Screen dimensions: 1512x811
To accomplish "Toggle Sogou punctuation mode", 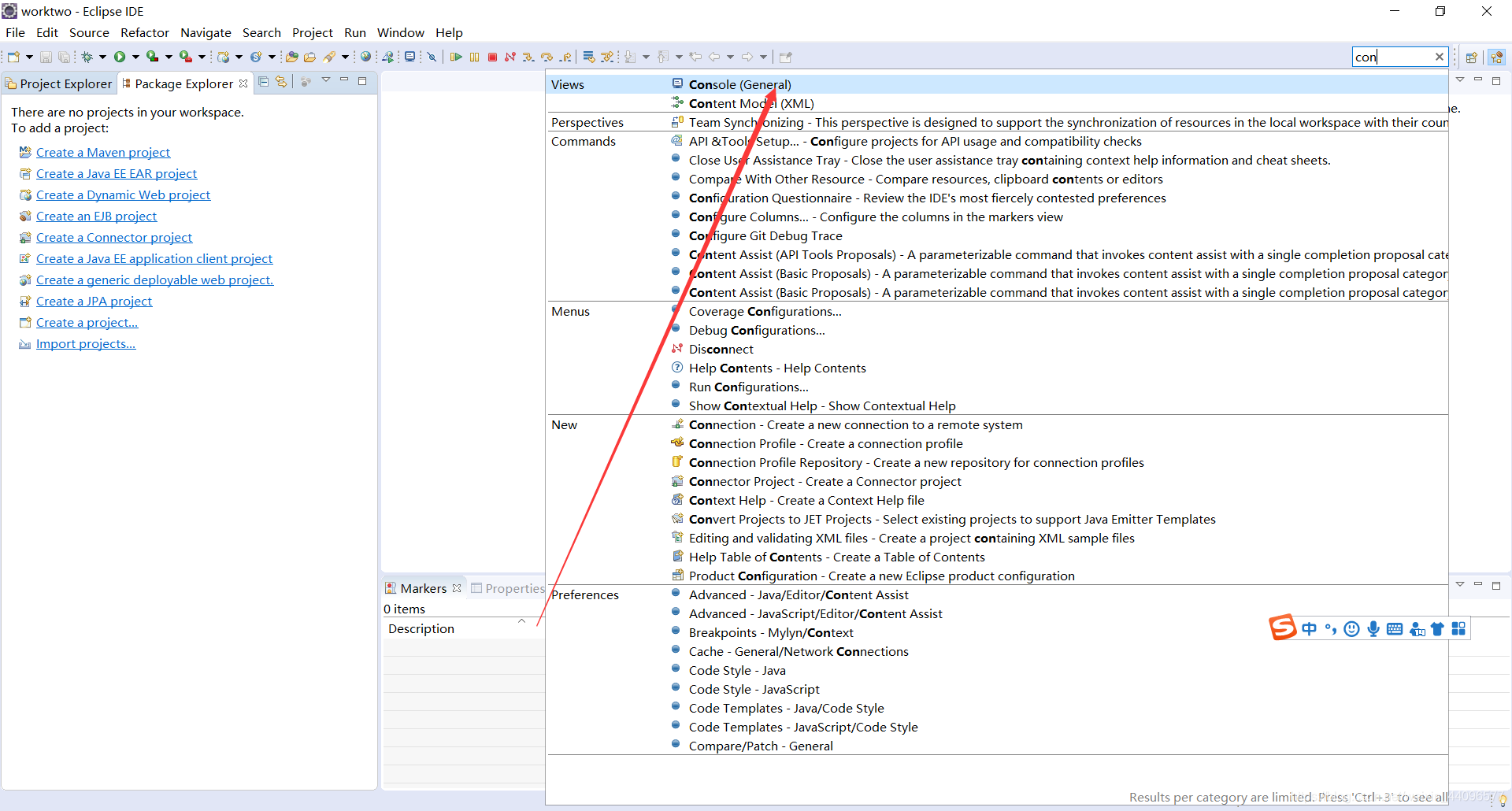I will click(x=1331, y=628).
